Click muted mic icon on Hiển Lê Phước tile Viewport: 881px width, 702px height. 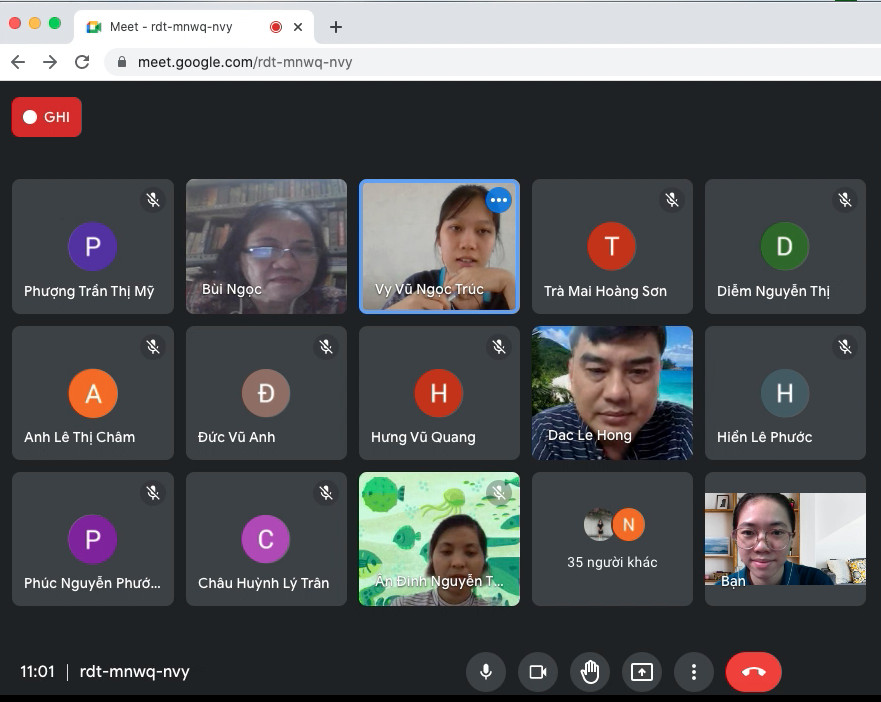[x=845, y=347]
